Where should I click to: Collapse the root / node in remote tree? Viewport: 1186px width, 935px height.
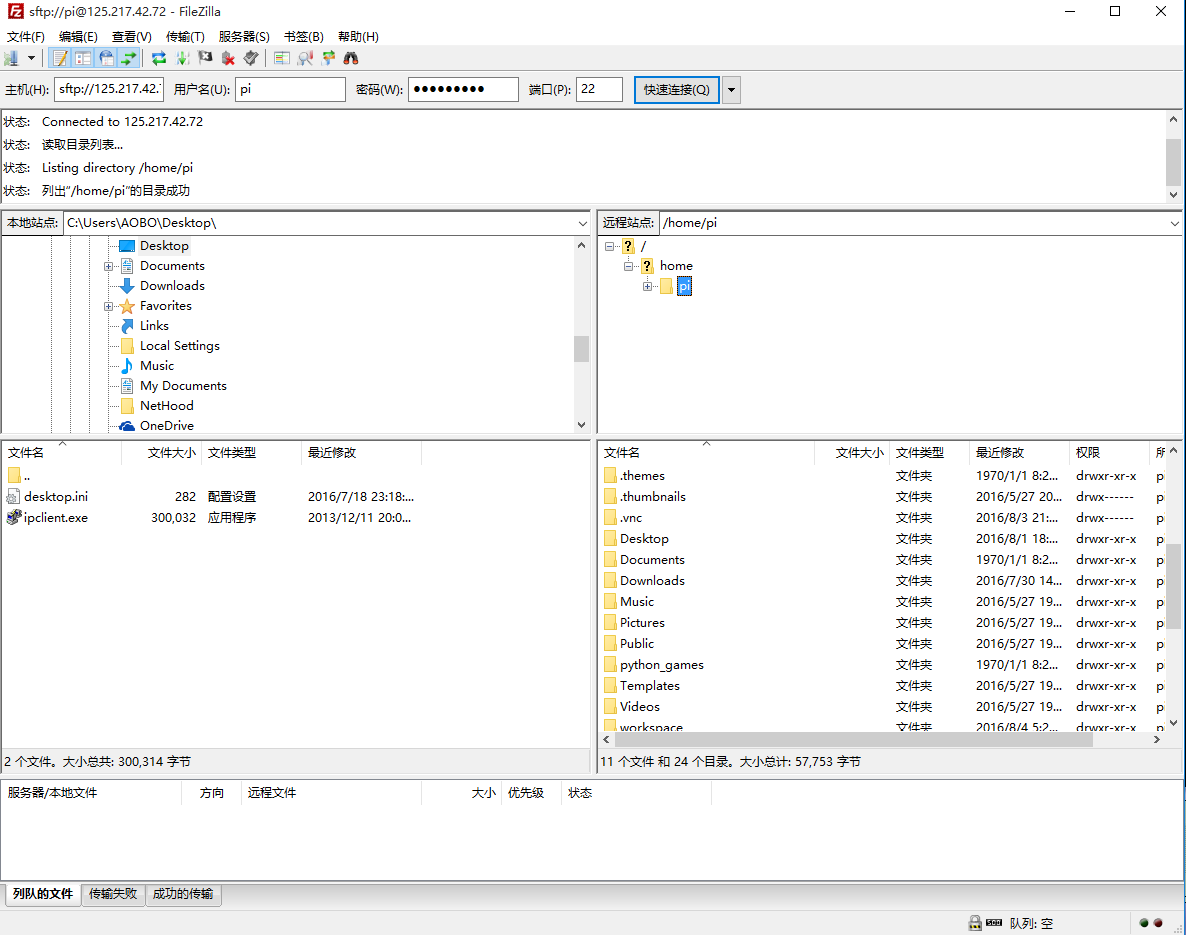610,247
